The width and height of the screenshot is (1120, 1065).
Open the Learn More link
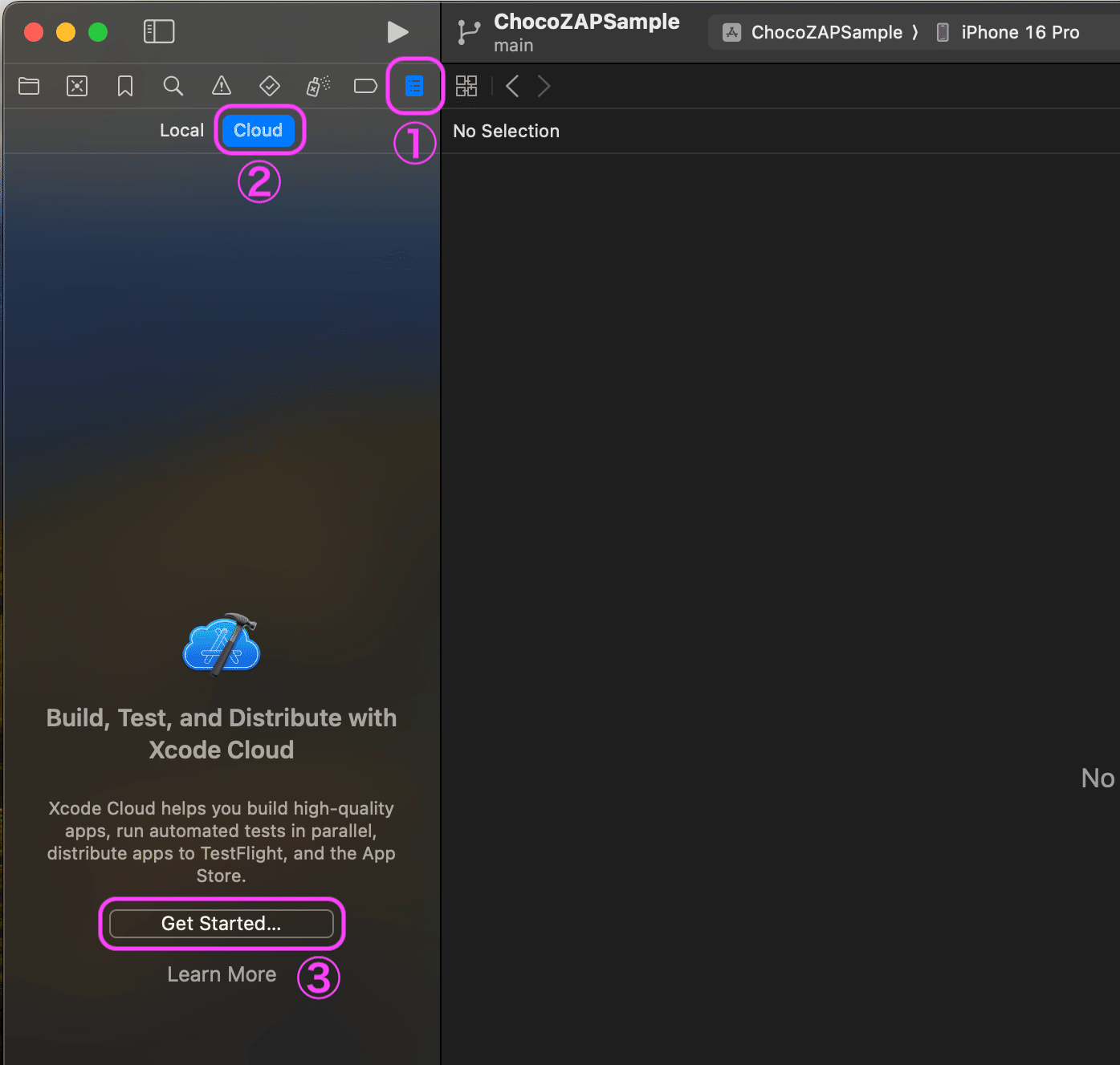[222, 974]
